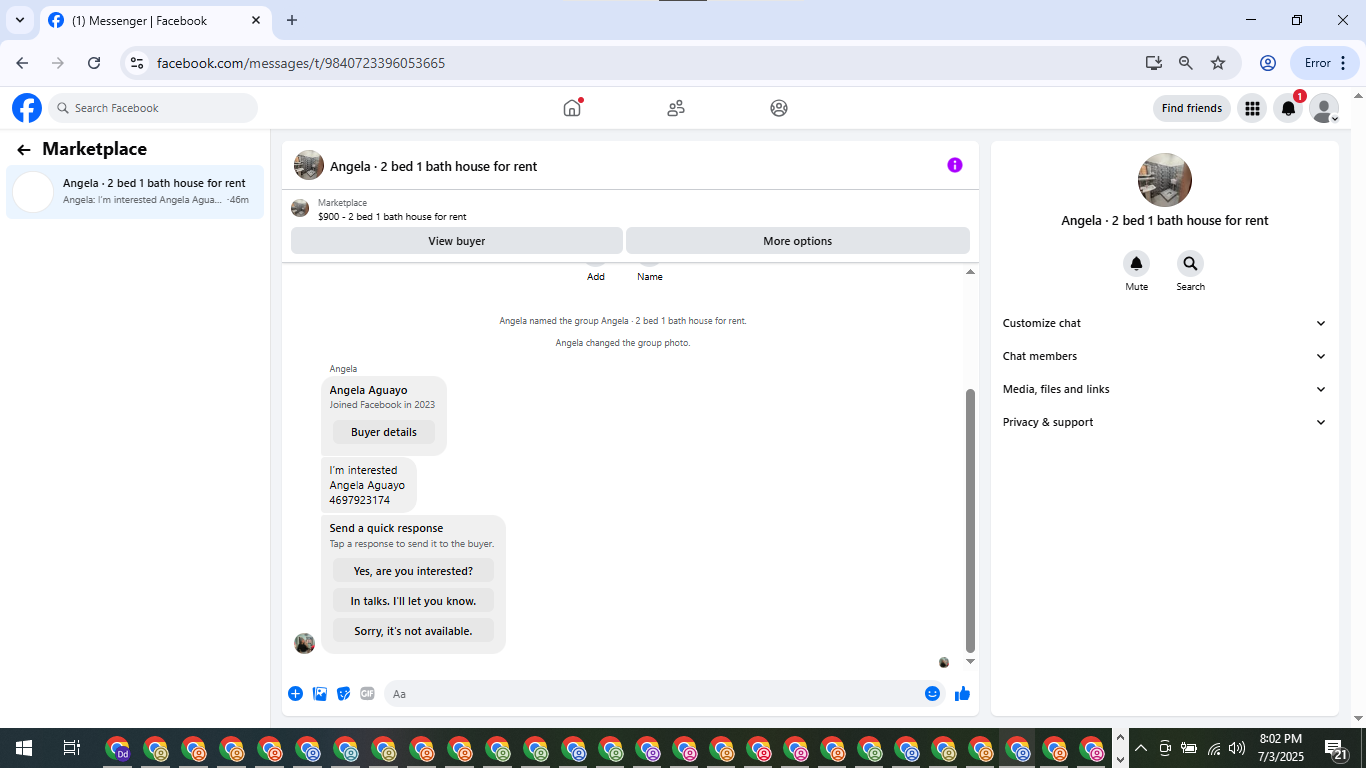This screenshot has height=768, width=1366.
Task: Click the chat scrollbar down arrow
Action: point(970,661)
